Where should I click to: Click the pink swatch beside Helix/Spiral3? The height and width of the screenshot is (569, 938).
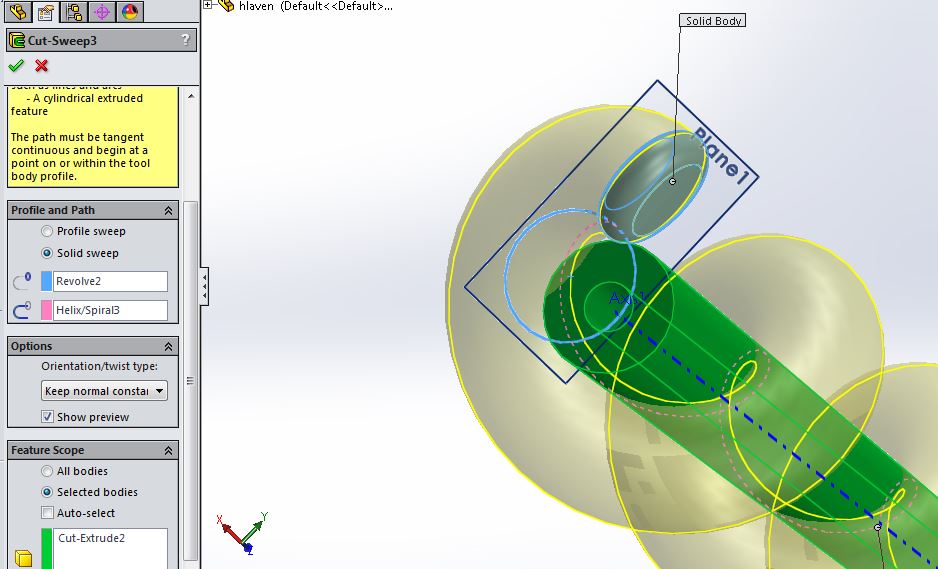point(46,311)
